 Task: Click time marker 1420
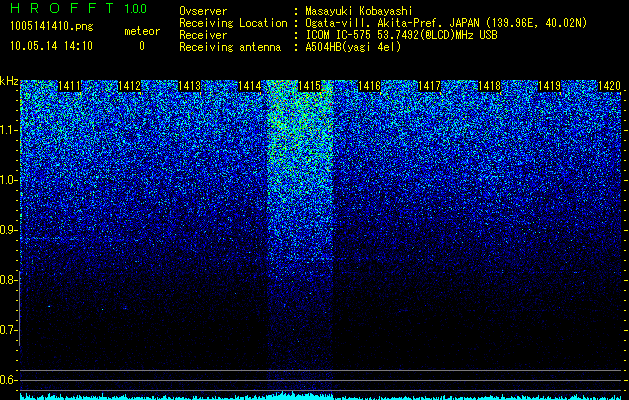609,86
